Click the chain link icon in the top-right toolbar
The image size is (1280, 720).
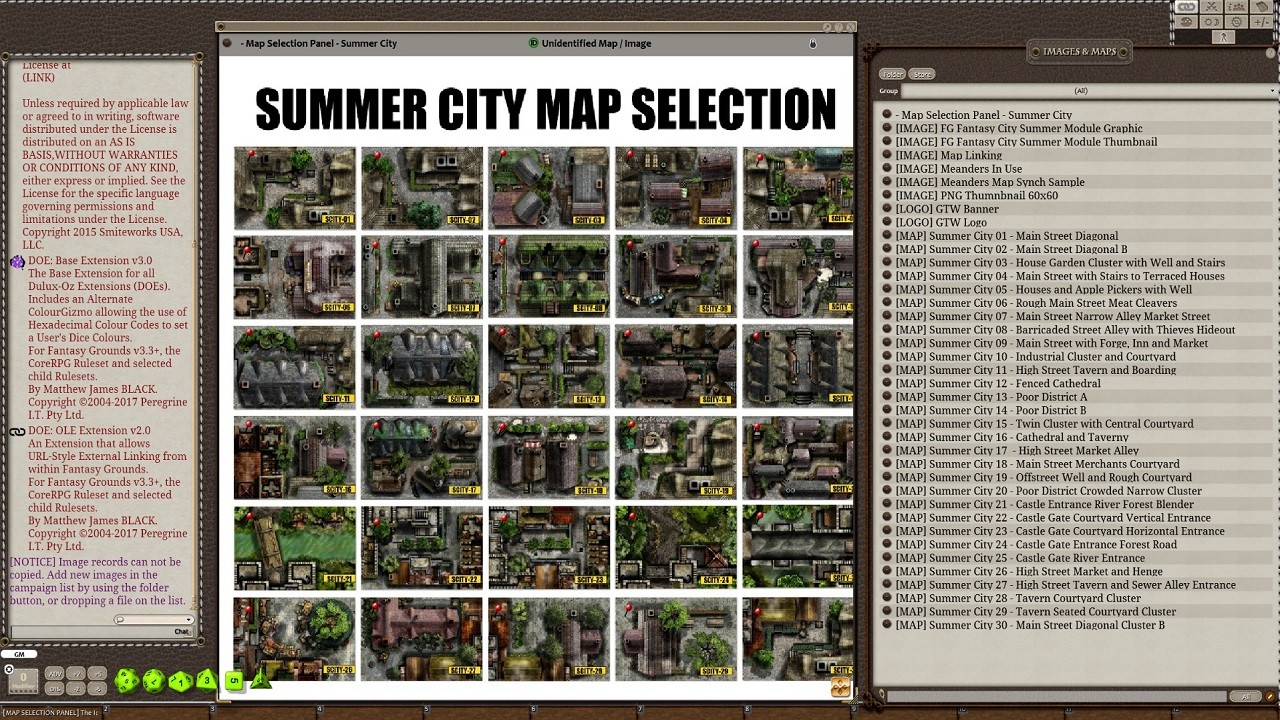1186,8
